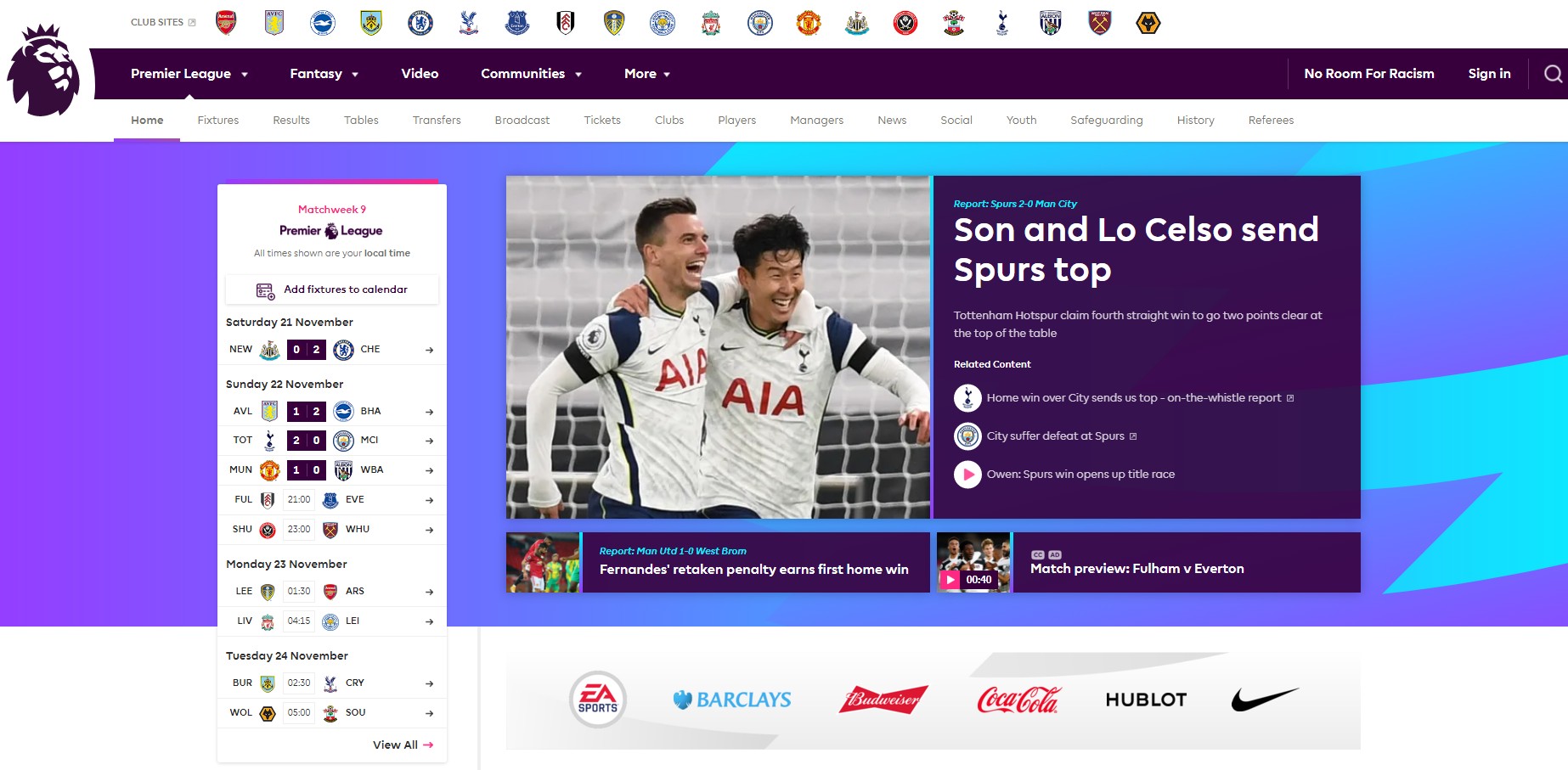Open Fernandes' retaken penalty article
The height and width of the screenshot is (770, 1568).
click(x=753, y=570)
